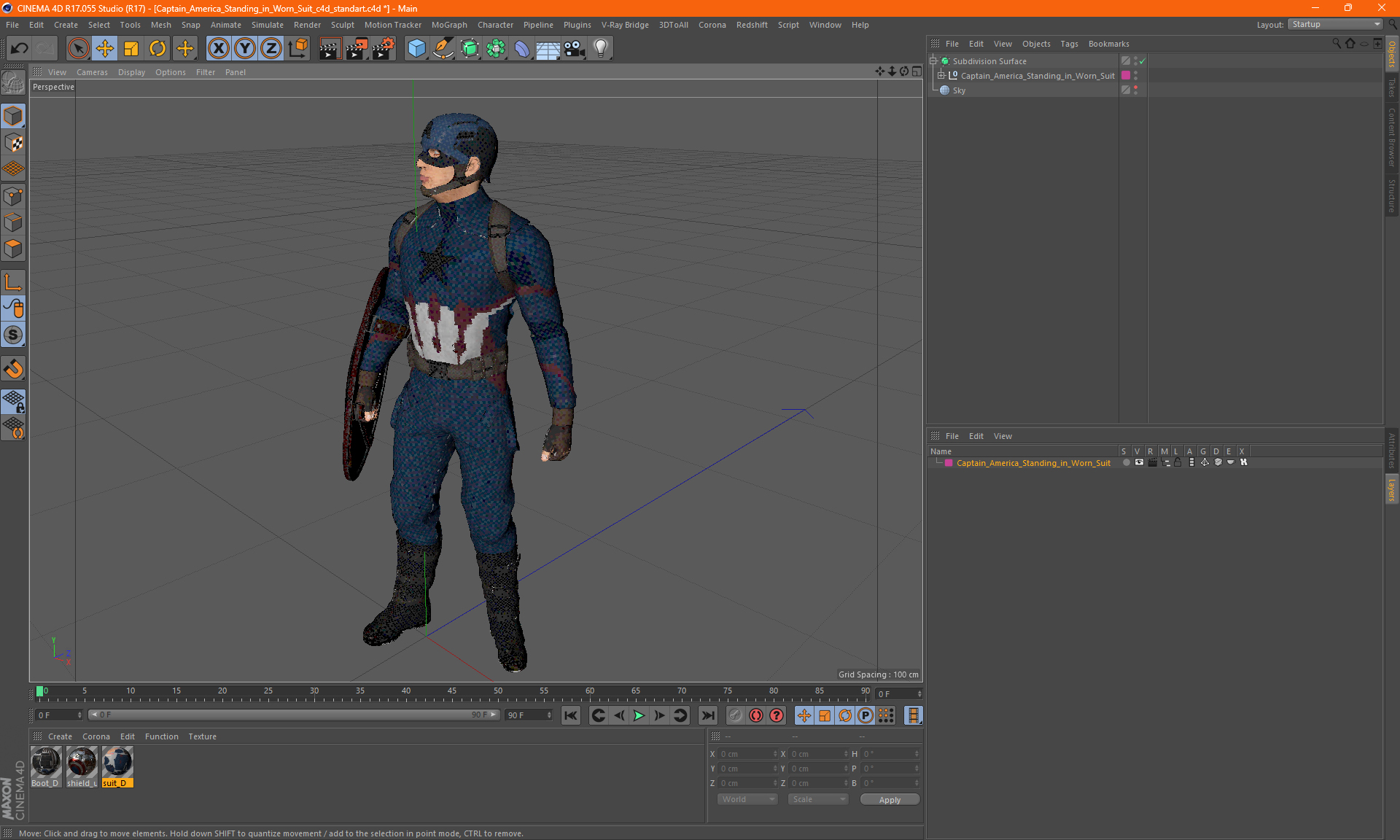Click the X position input field
This screenshot has width=1400, height=840.
click(747, 754)
